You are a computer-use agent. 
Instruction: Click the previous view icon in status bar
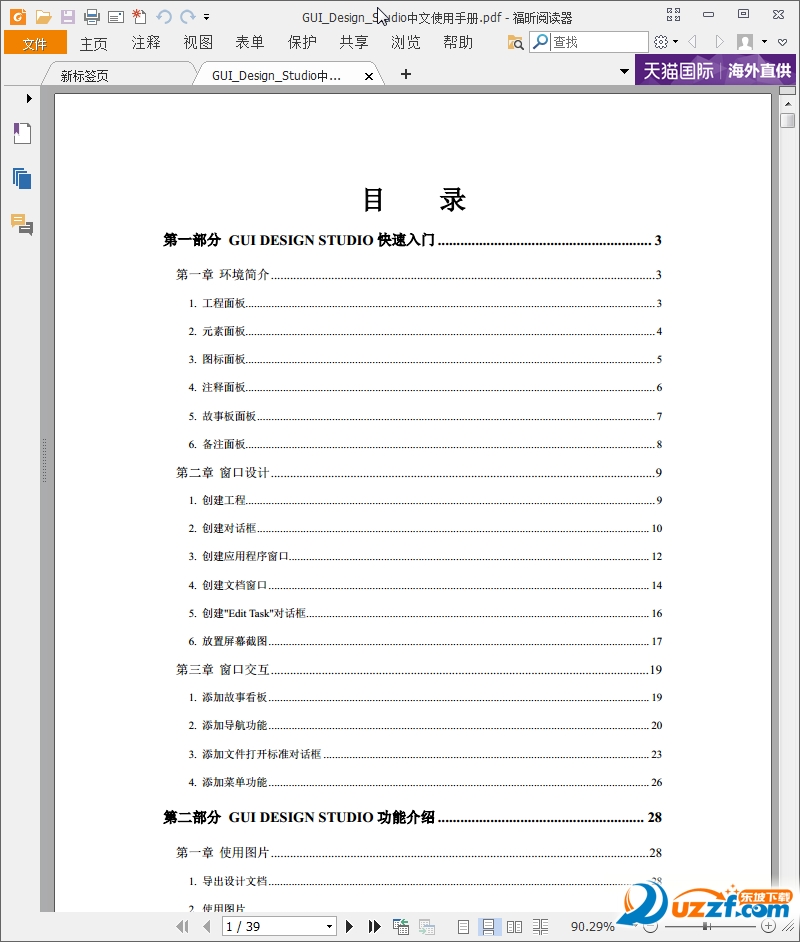(x=401, y=926)
